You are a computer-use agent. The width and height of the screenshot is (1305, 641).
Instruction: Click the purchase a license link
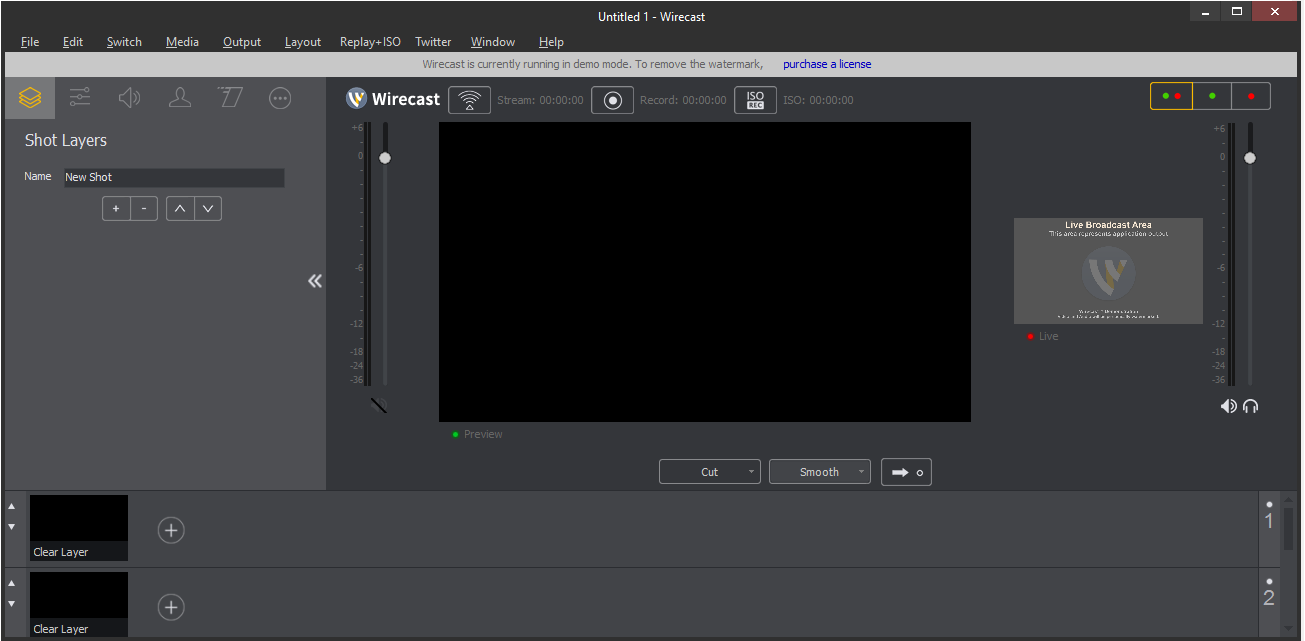click(826, 64)
